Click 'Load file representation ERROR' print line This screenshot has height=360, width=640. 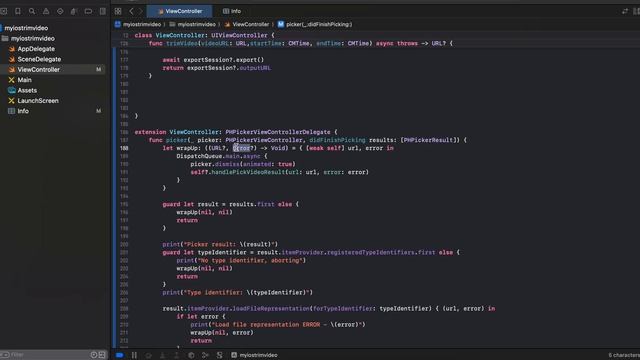tap(278, 324)
